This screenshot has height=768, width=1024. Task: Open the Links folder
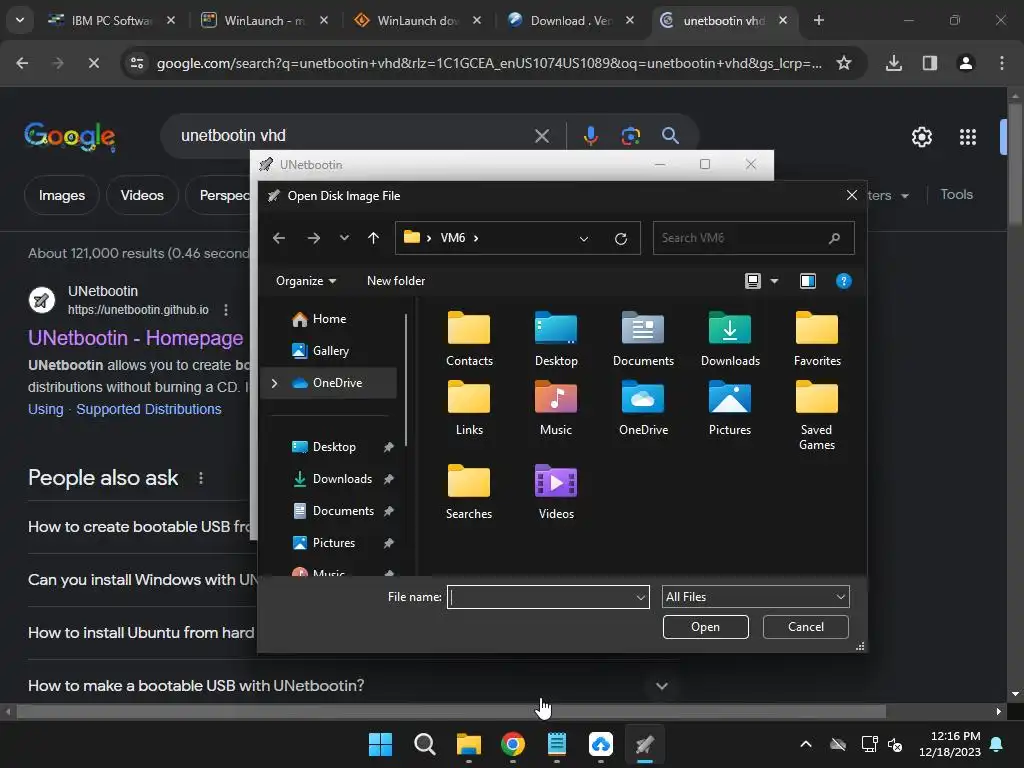pos(469,408)
